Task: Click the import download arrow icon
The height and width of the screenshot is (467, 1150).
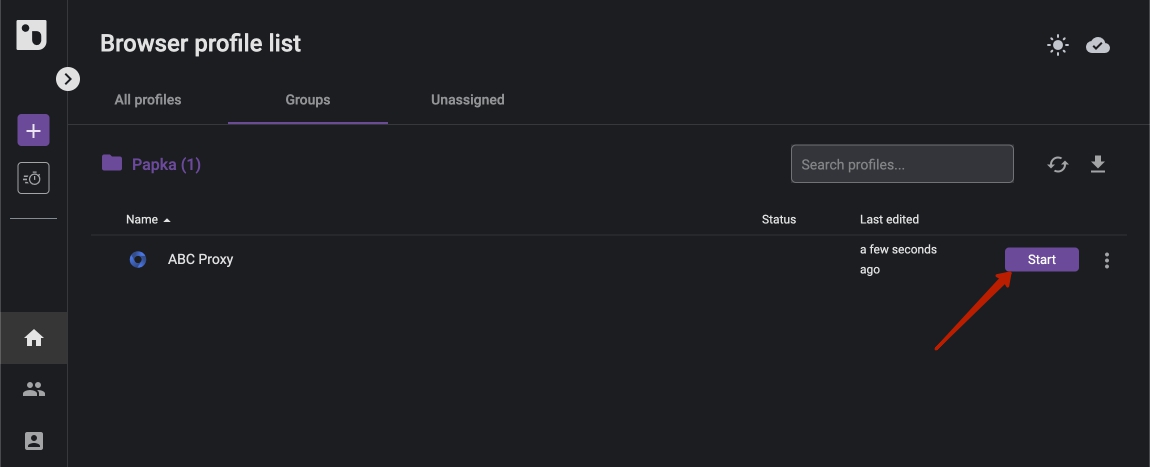Action: point(1098,164)
